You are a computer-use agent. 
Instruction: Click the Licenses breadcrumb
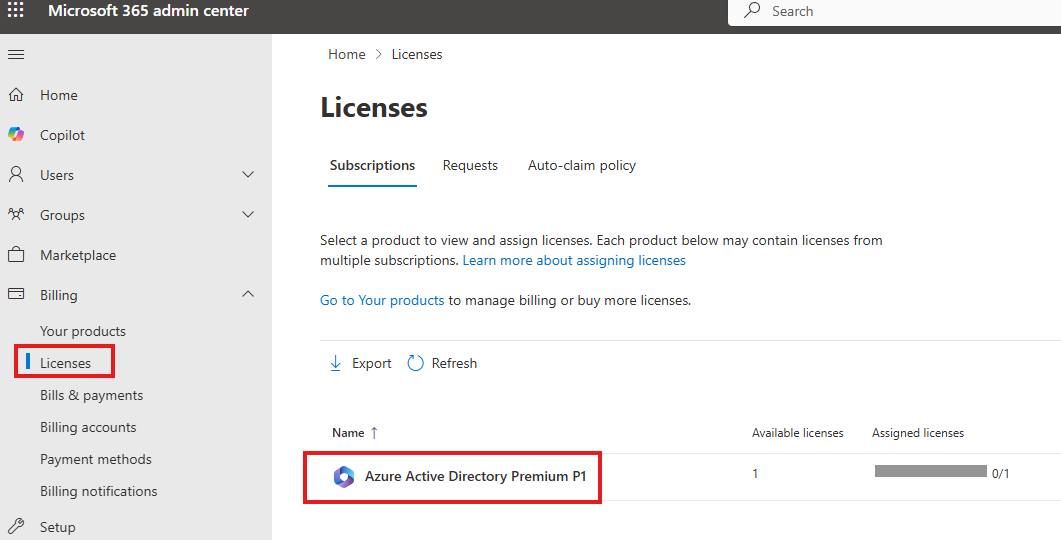(x=417, y=54)
